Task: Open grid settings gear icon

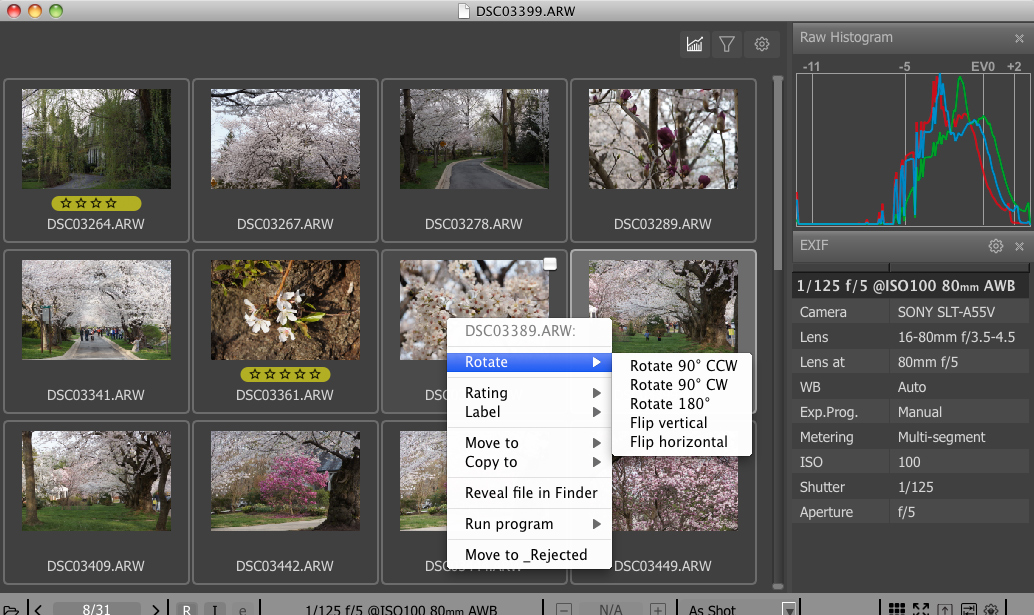Action: [762, 44]
